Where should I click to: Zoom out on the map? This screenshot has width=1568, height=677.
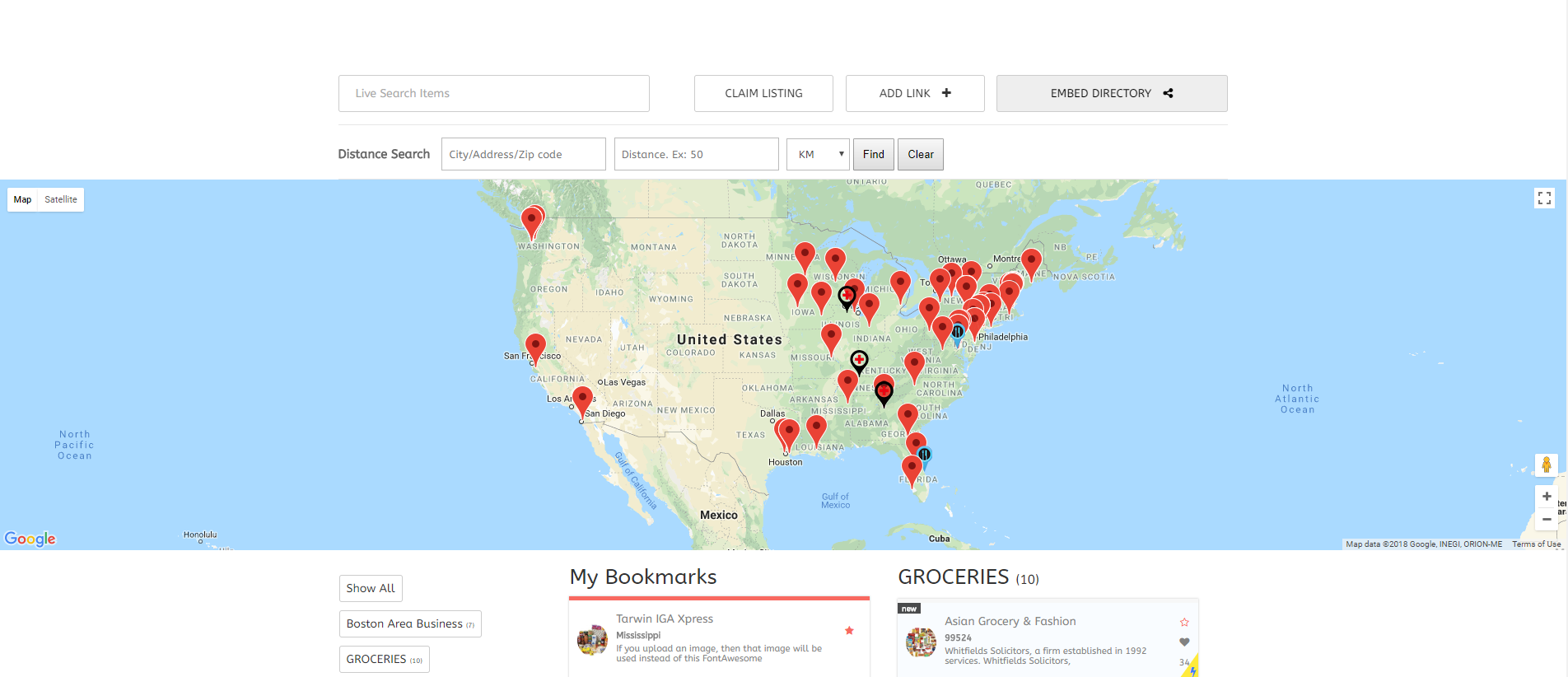(1546, 520)
